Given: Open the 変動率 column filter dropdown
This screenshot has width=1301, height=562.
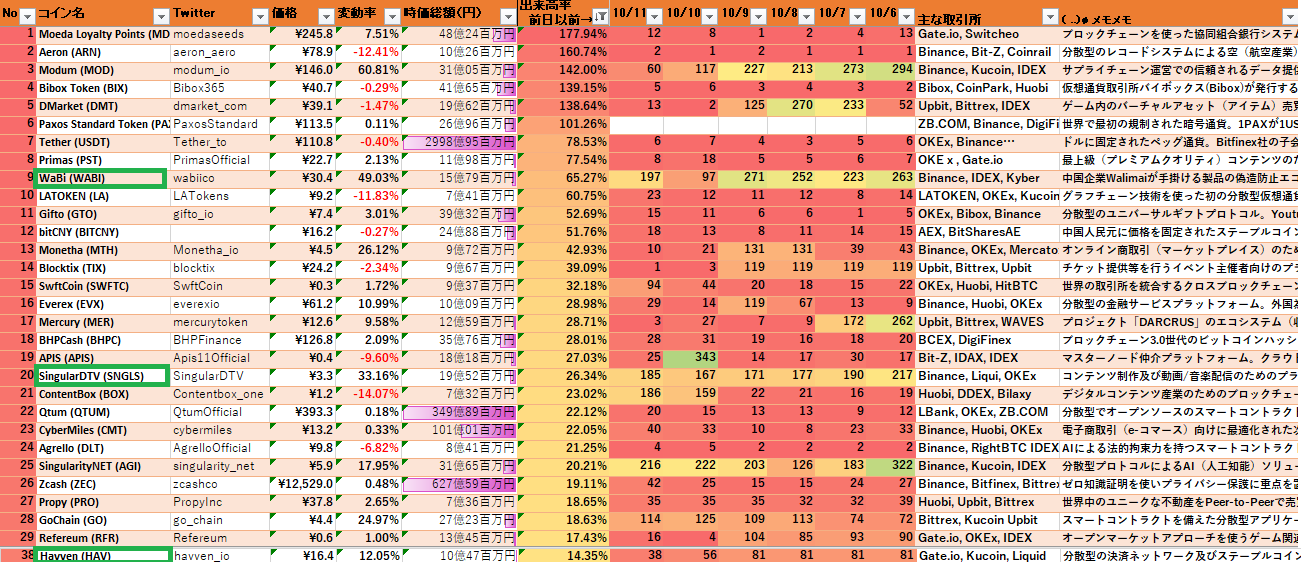Looking at the screenshot, I should click(x=394, y=17).
